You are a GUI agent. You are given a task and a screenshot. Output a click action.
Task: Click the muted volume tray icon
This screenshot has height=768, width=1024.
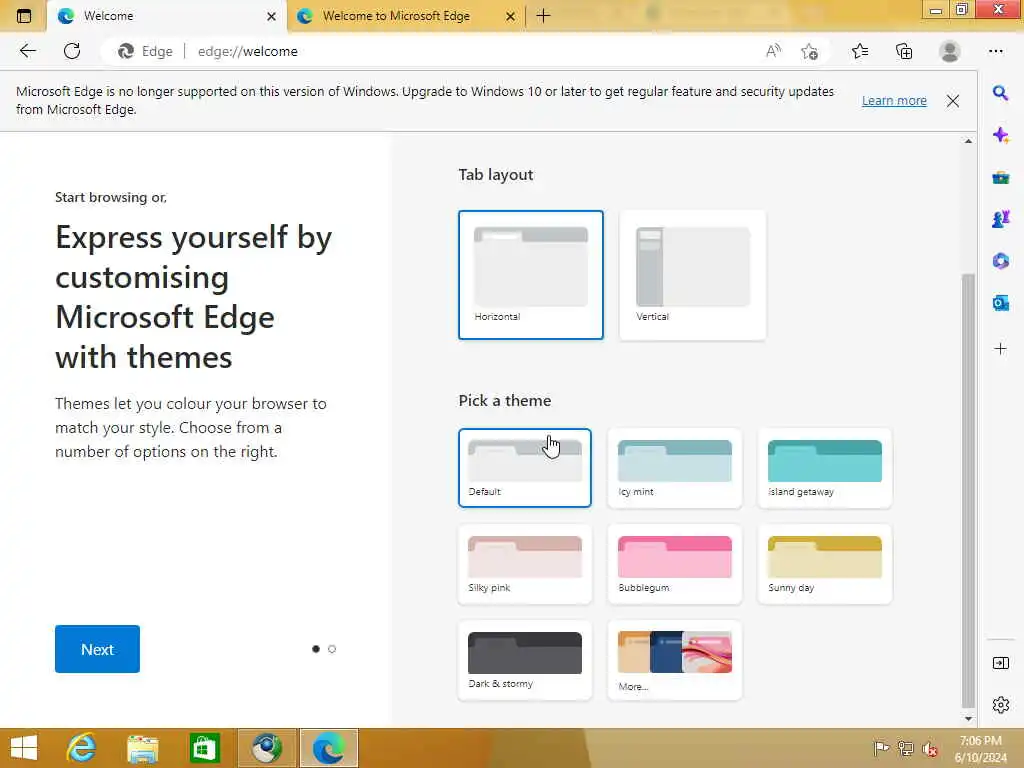930,748
